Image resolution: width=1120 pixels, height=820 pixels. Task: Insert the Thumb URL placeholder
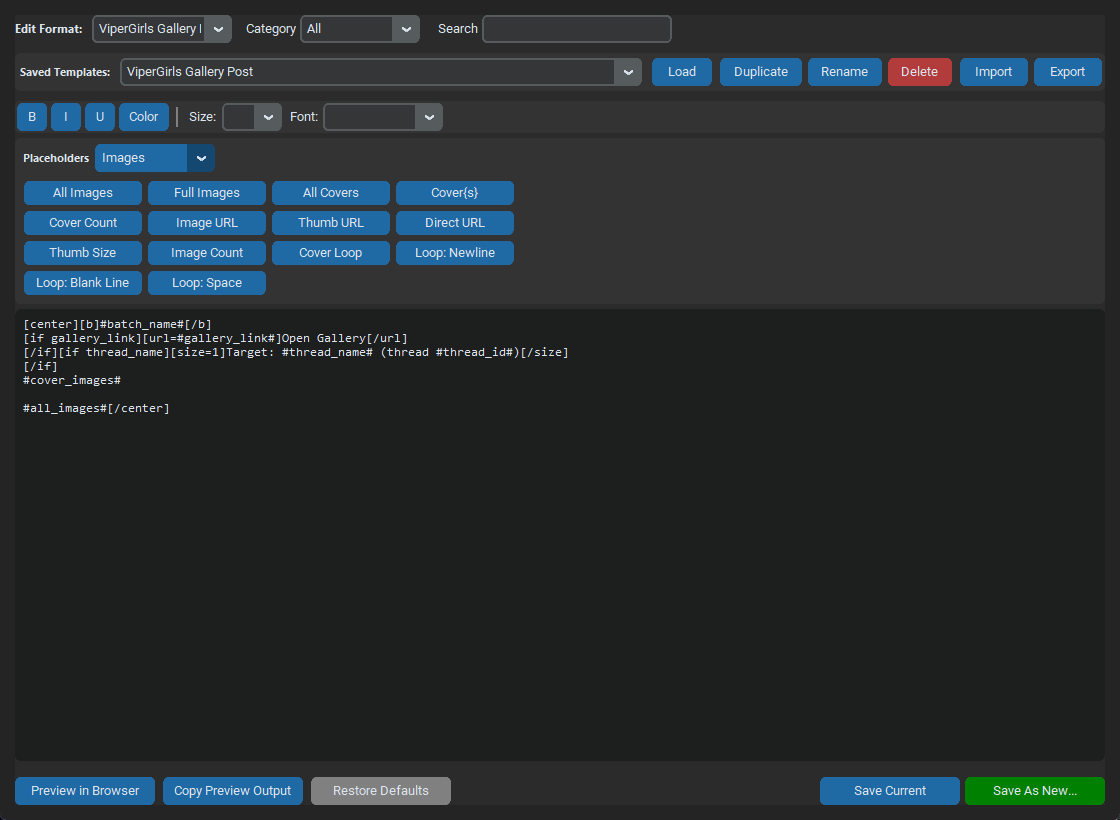331,223
